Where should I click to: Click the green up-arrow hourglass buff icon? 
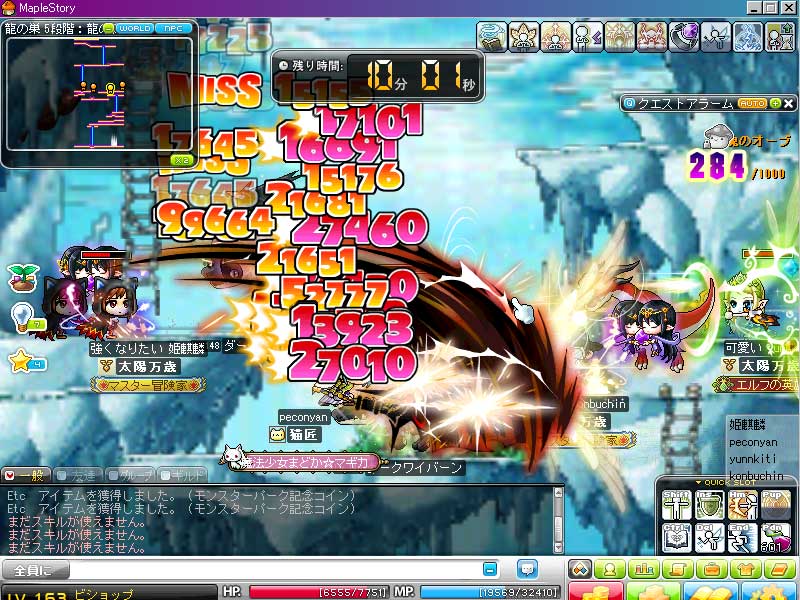point(780,37)
